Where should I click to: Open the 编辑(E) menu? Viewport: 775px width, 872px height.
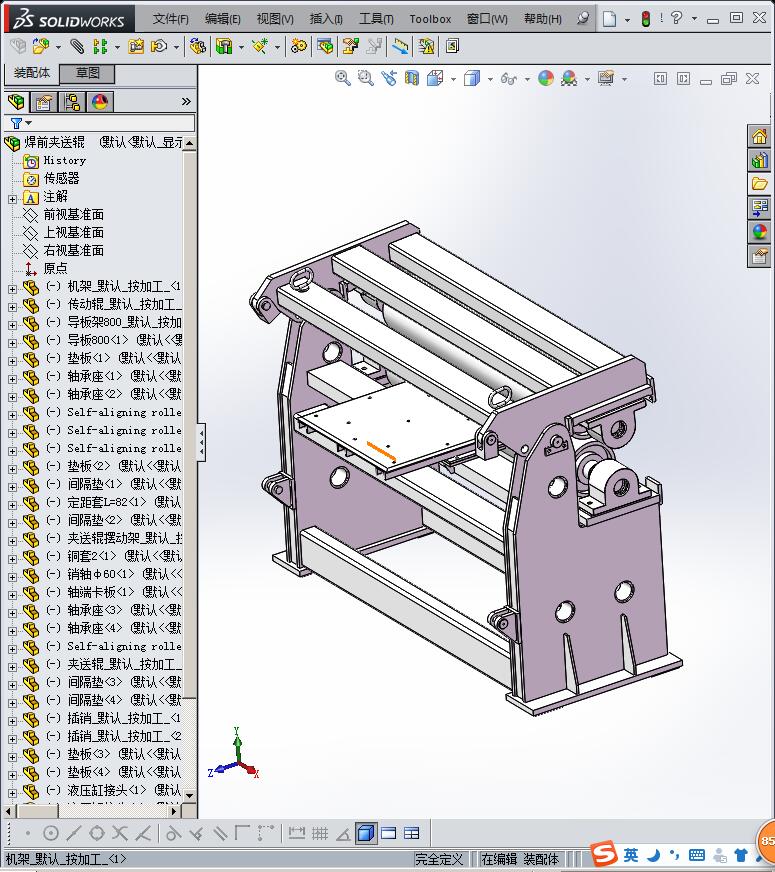pyautogui.click(x=222, y=19)
